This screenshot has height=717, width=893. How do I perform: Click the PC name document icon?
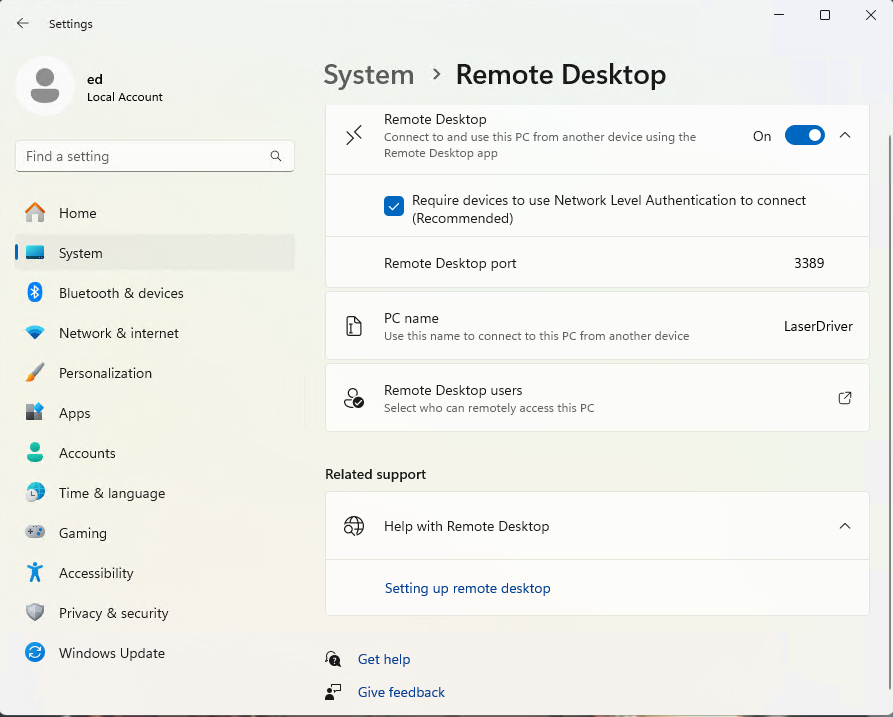pyautogui.click(x=353, y=326)
